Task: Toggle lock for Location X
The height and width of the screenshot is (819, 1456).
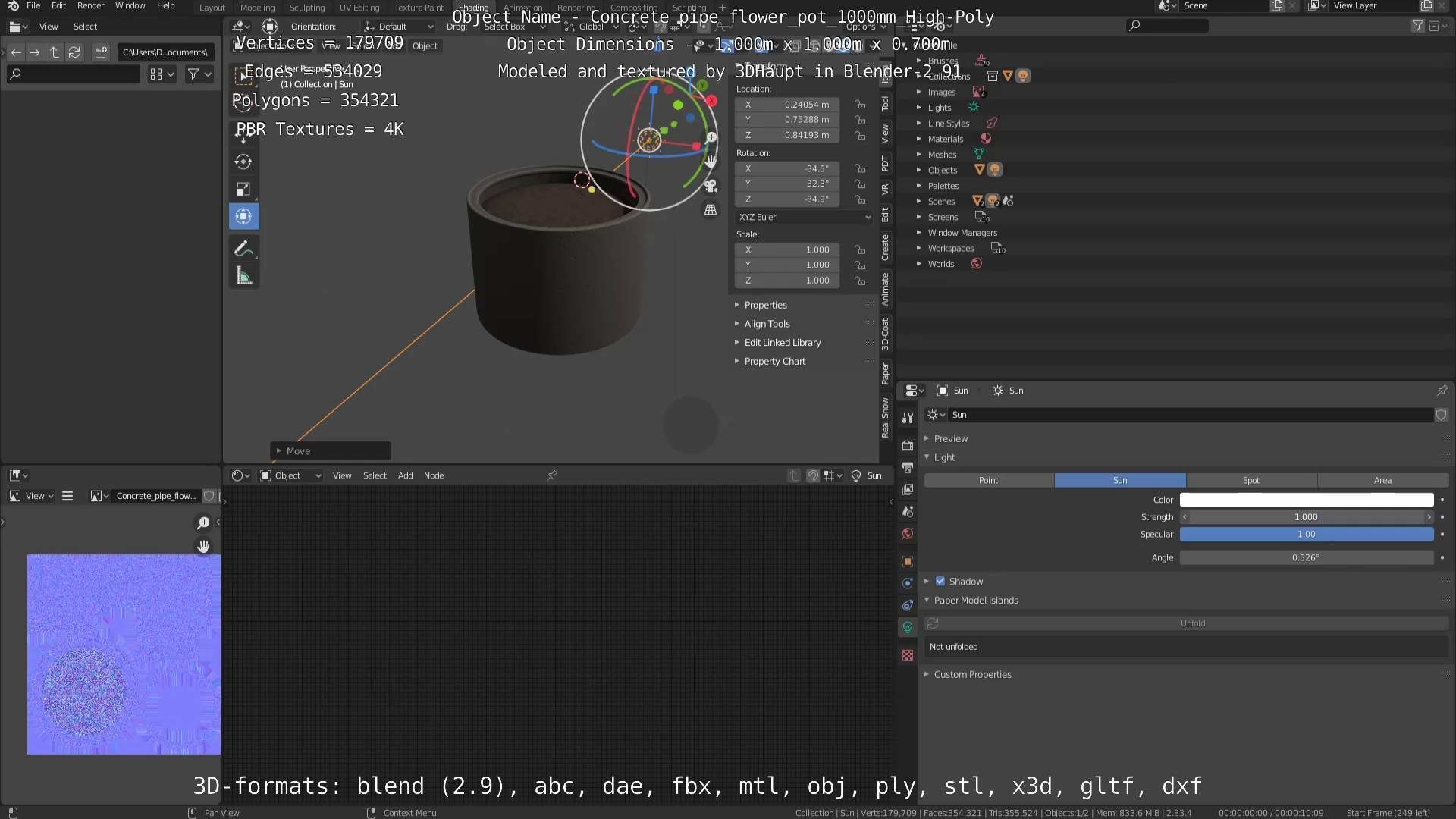Action: click(x=860, y=105)
